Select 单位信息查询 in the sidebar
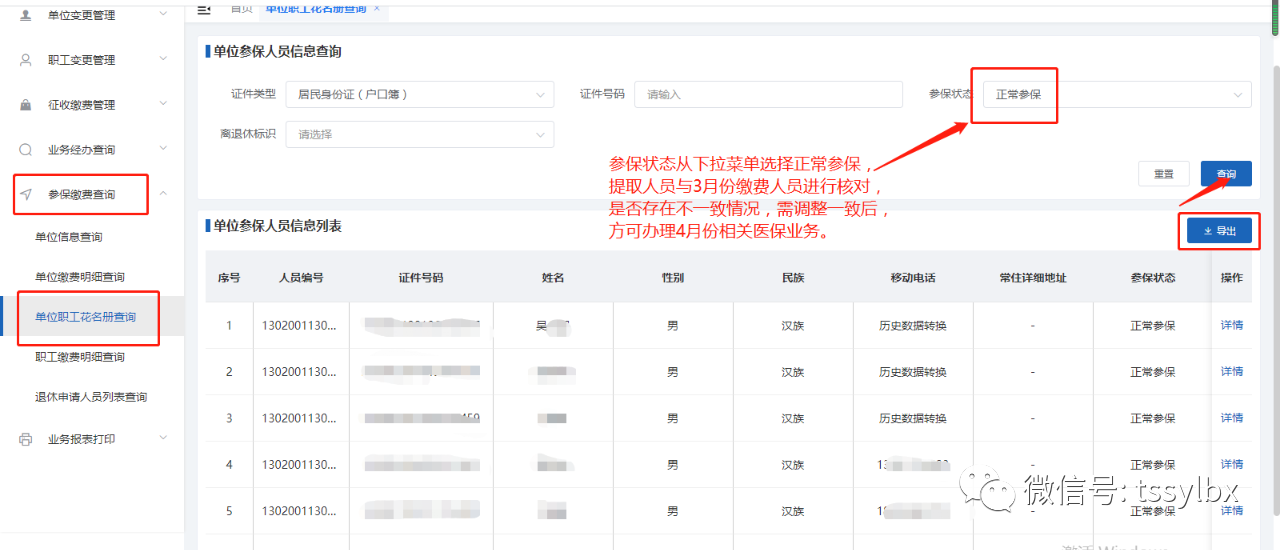The height and width of the screenshot is (550, 1280). pyautogui.click(x=69, y=237)
